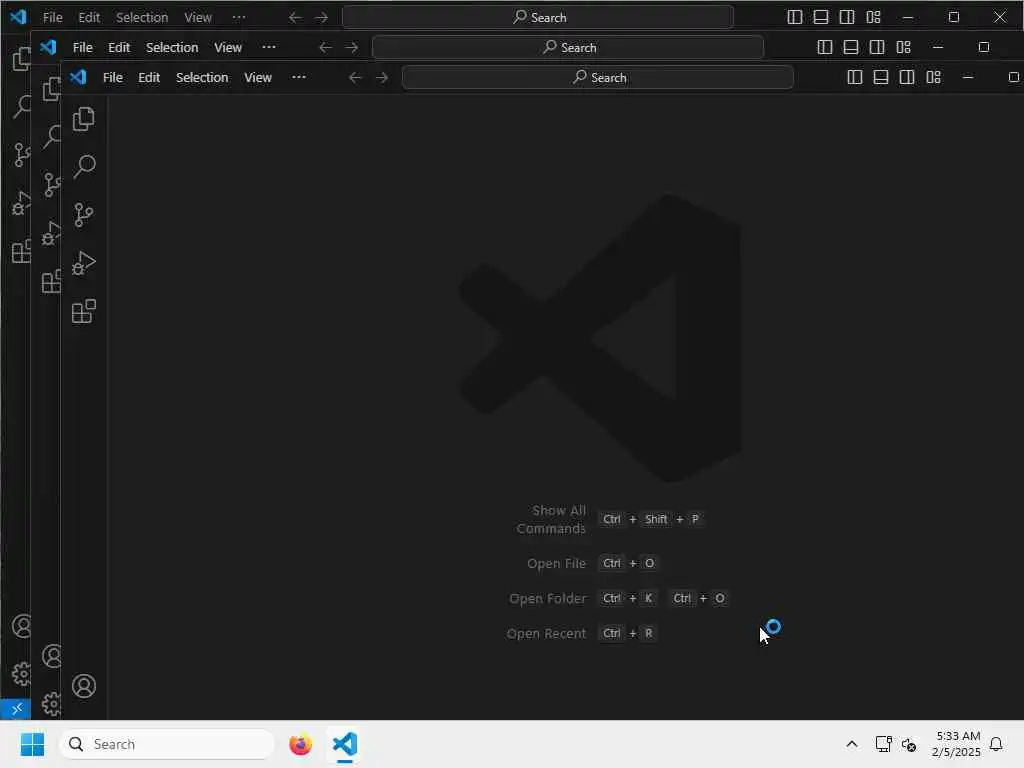
Task: Open the network icon in system tray
Action: coord(884,744)
